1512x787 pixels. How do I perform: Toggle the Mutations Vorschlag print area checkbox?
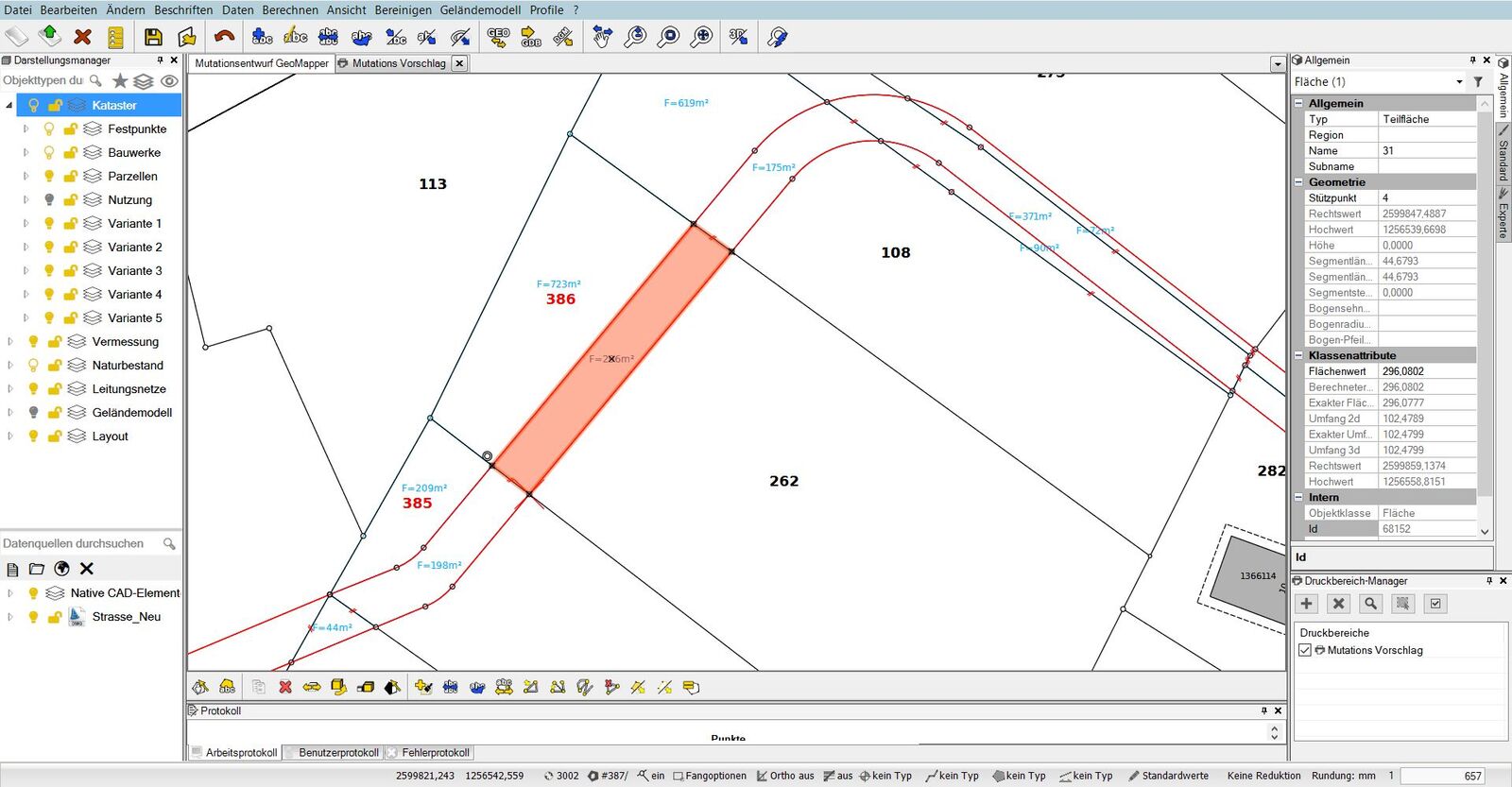coord(1305,650)
